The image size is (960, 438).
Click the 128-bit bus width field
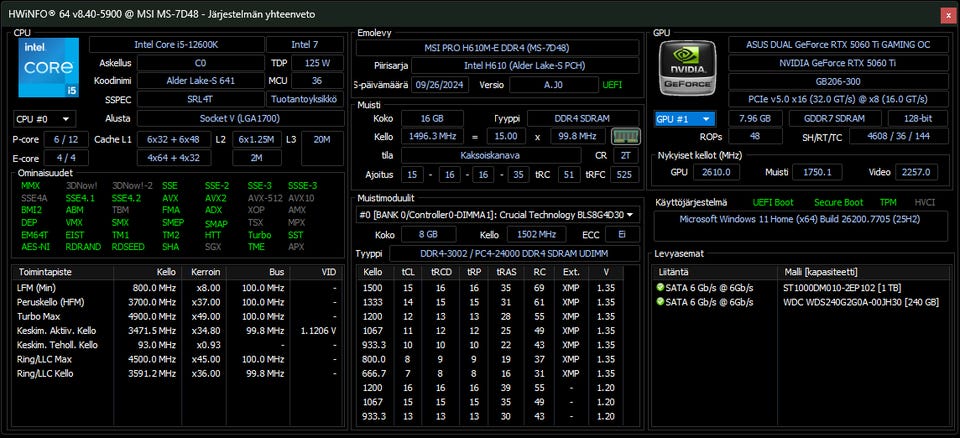pyautogui.click(x=918, y=119)
